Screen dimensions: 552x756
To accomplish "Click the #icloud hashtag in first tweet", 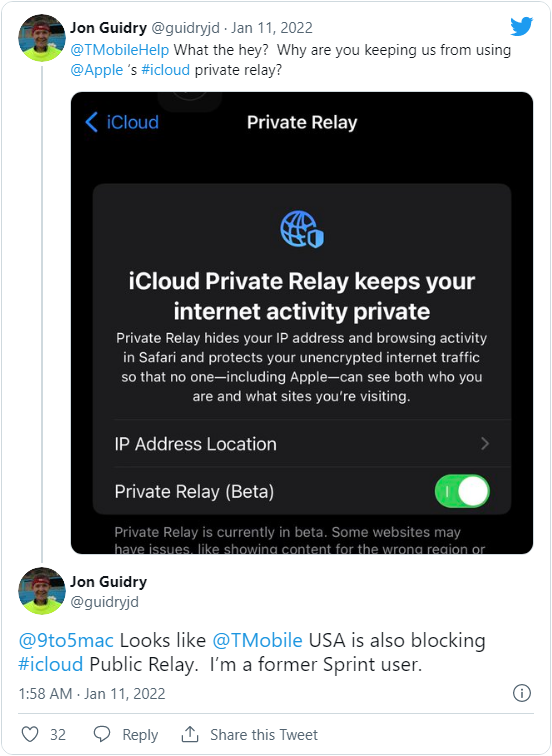I will click(165, 70).
